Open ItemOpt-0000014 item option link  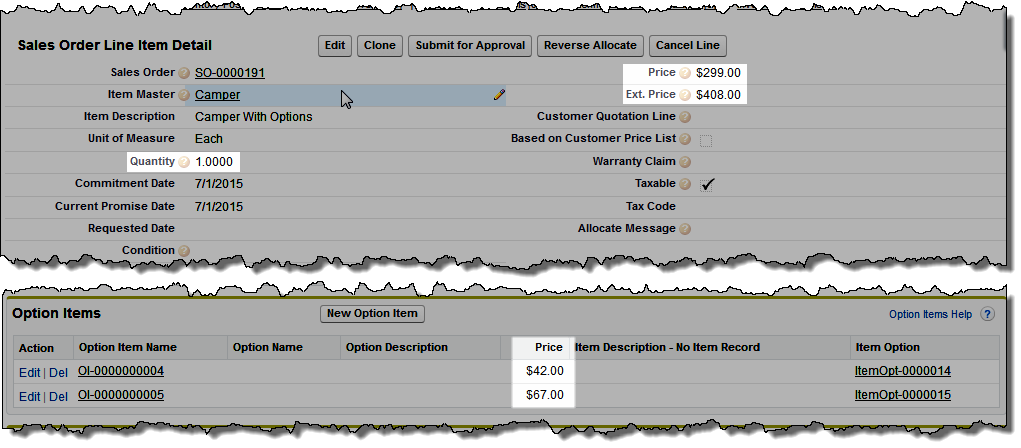pyautogui.click(x=902, y=371)
